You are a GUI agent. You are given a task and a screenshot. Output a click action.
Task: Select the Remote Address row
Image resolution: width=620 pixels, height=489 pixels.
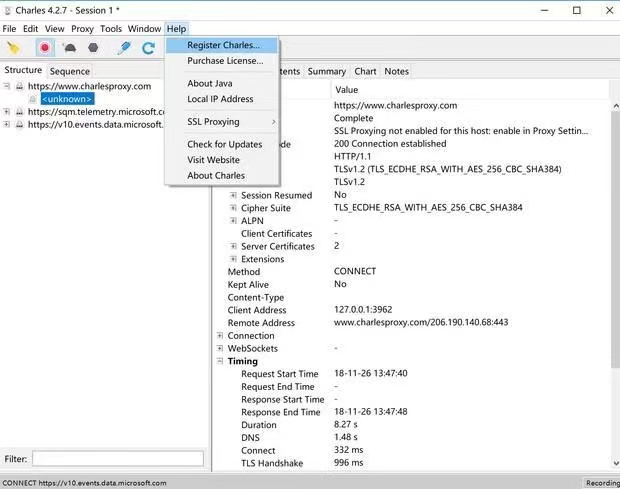(412, 323)
